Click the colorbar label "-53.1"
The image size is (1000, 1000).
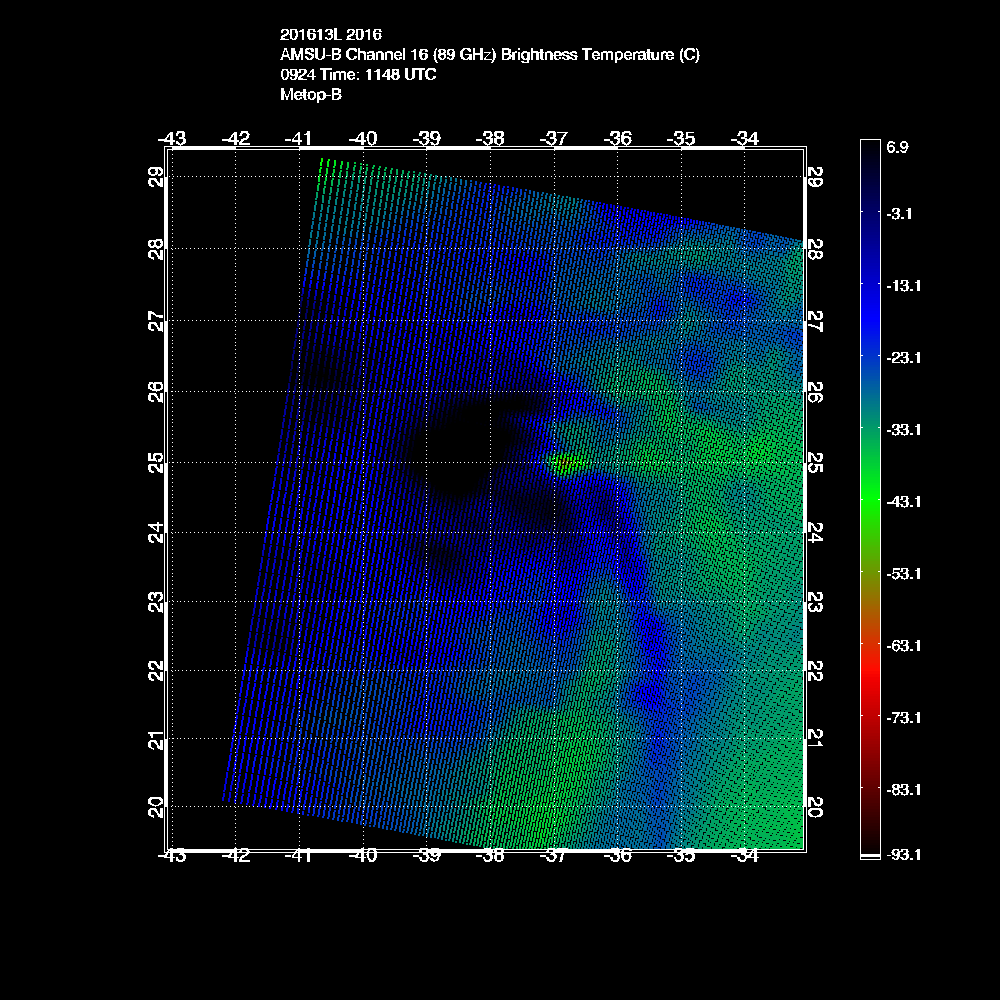pyautogui.click(x=904, y=574)
